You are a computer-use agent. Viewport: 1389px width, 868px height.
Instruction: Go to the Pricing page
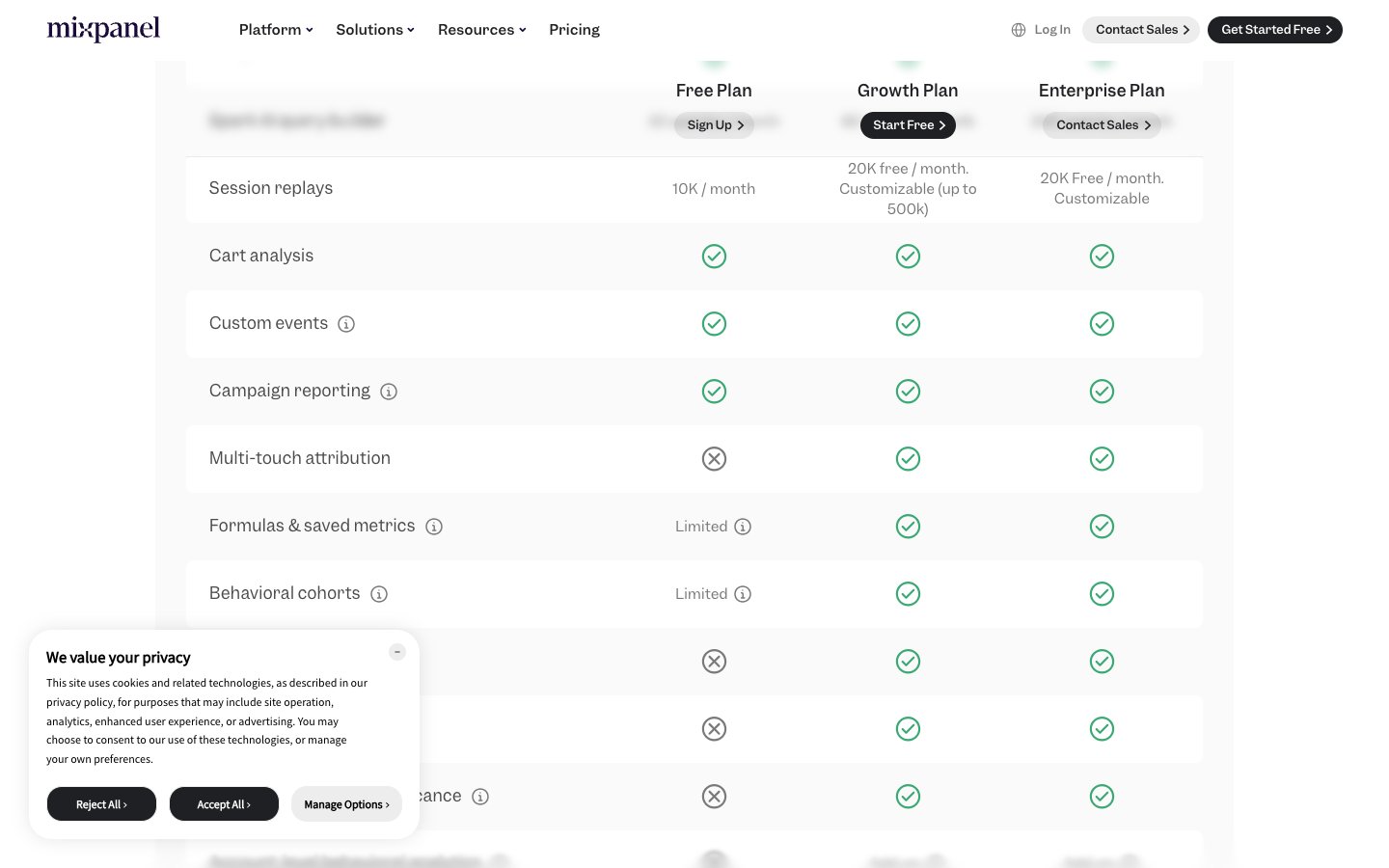click(574, 30)
